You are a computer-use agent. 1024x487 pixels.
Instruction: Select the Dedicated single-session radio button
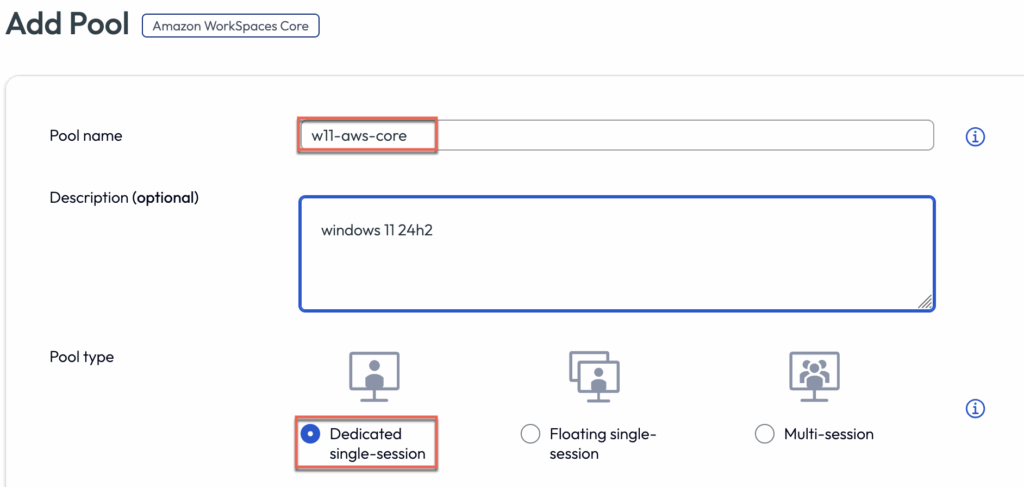coord(310,434)
